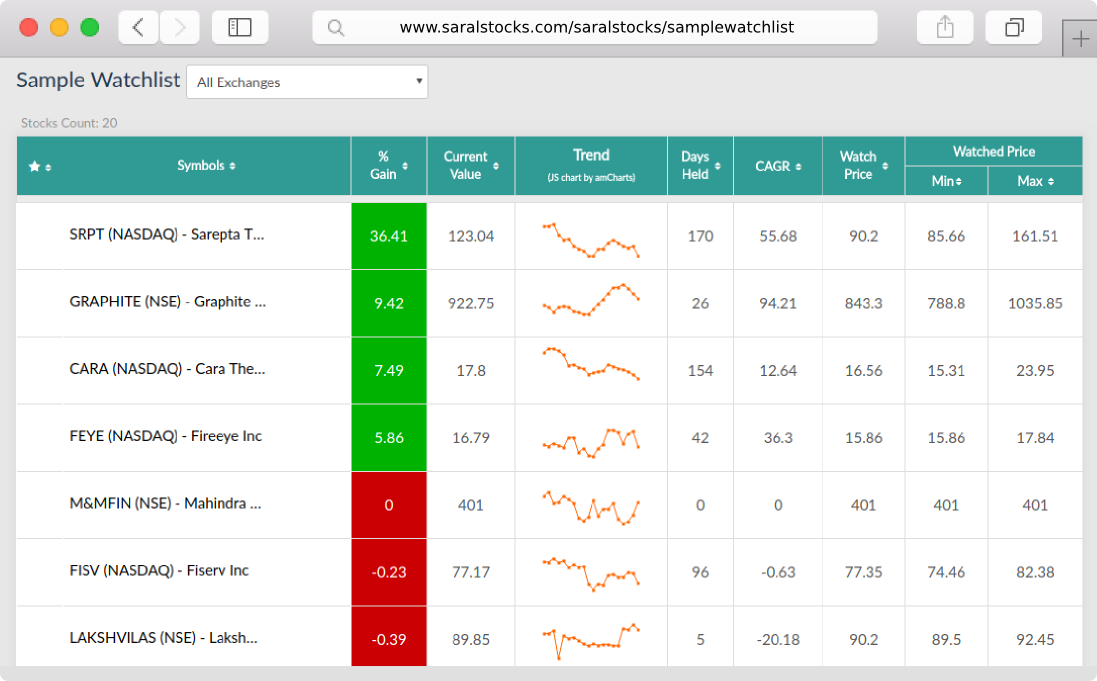Sort table by CAGR column
This screenshot has width=1097, height=681.
(778, 166)
